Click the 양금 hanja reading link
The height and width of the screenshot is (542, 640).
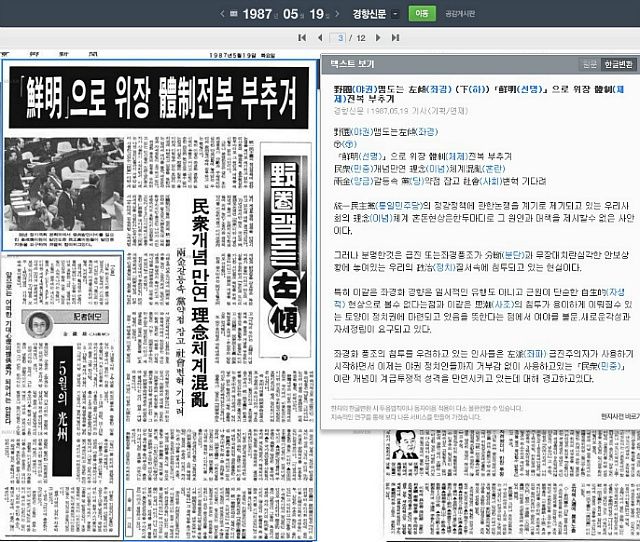click(x=362, y=181)
